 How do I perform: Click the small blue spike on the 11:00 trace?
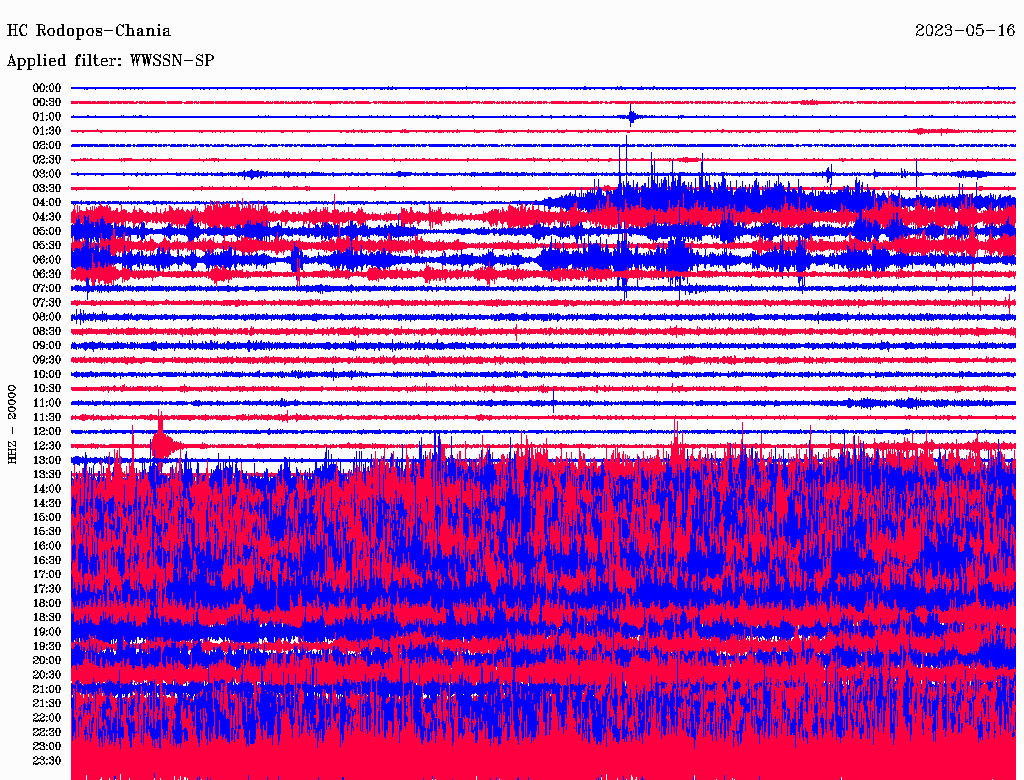pyautogui.click(x=554, y=402)
